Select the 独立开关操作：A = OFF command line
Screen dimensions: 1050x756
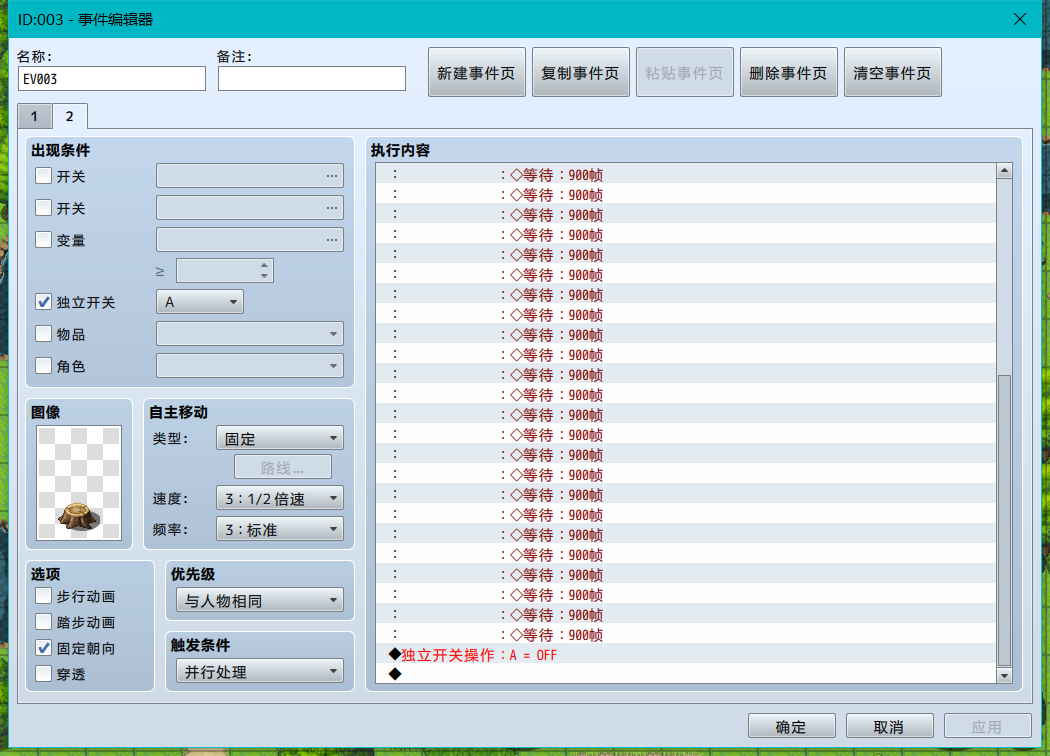(x=686, y=655)
